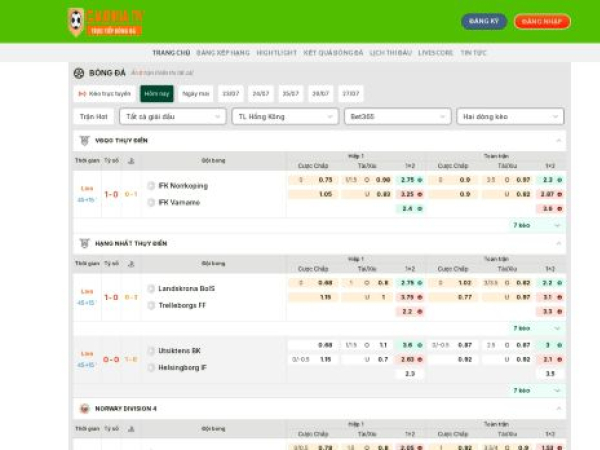The width and height of the screenshot is (600, 450).
Task: Click the VĐQG Thụy Điển league icon
Action: (84, 140)
